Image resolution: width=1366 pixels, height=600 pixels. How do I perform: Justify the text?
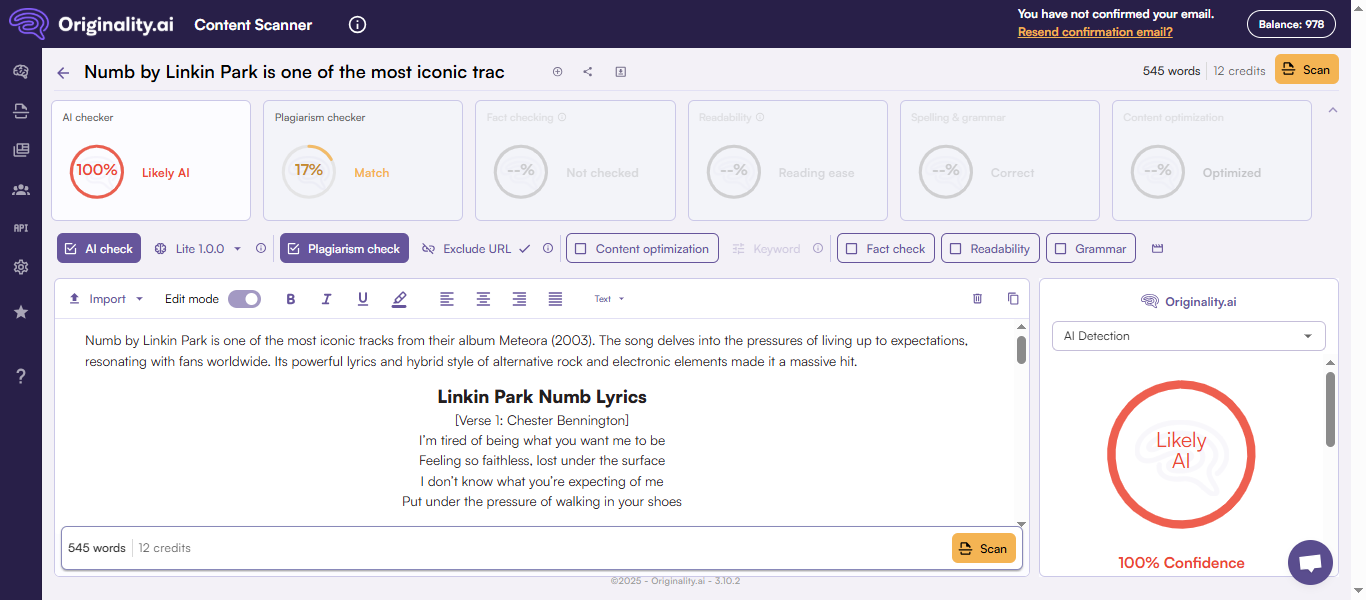(555, 299)
